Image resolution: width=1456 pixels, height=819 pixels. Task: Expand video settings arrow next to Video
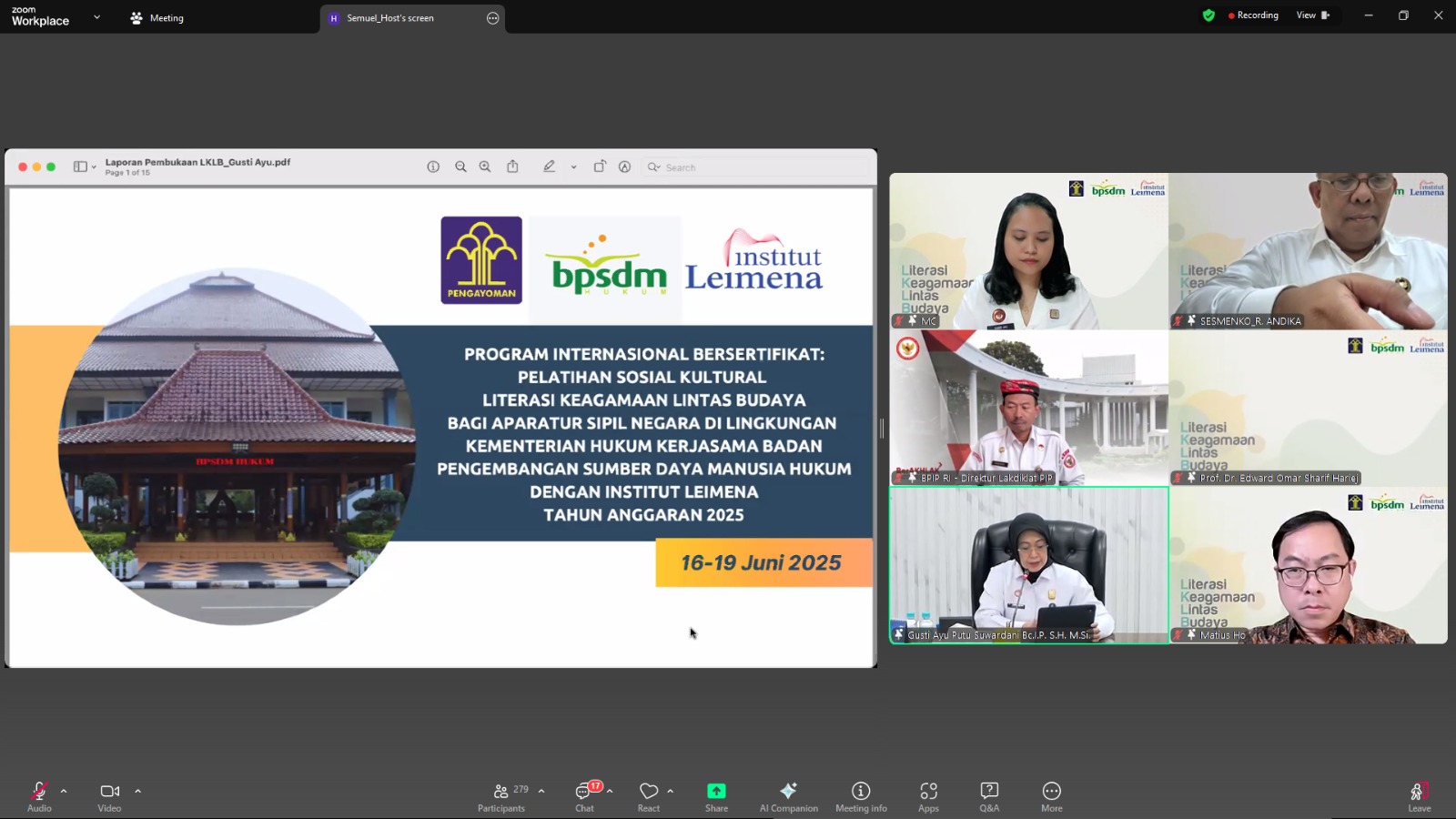coord(138,791)
